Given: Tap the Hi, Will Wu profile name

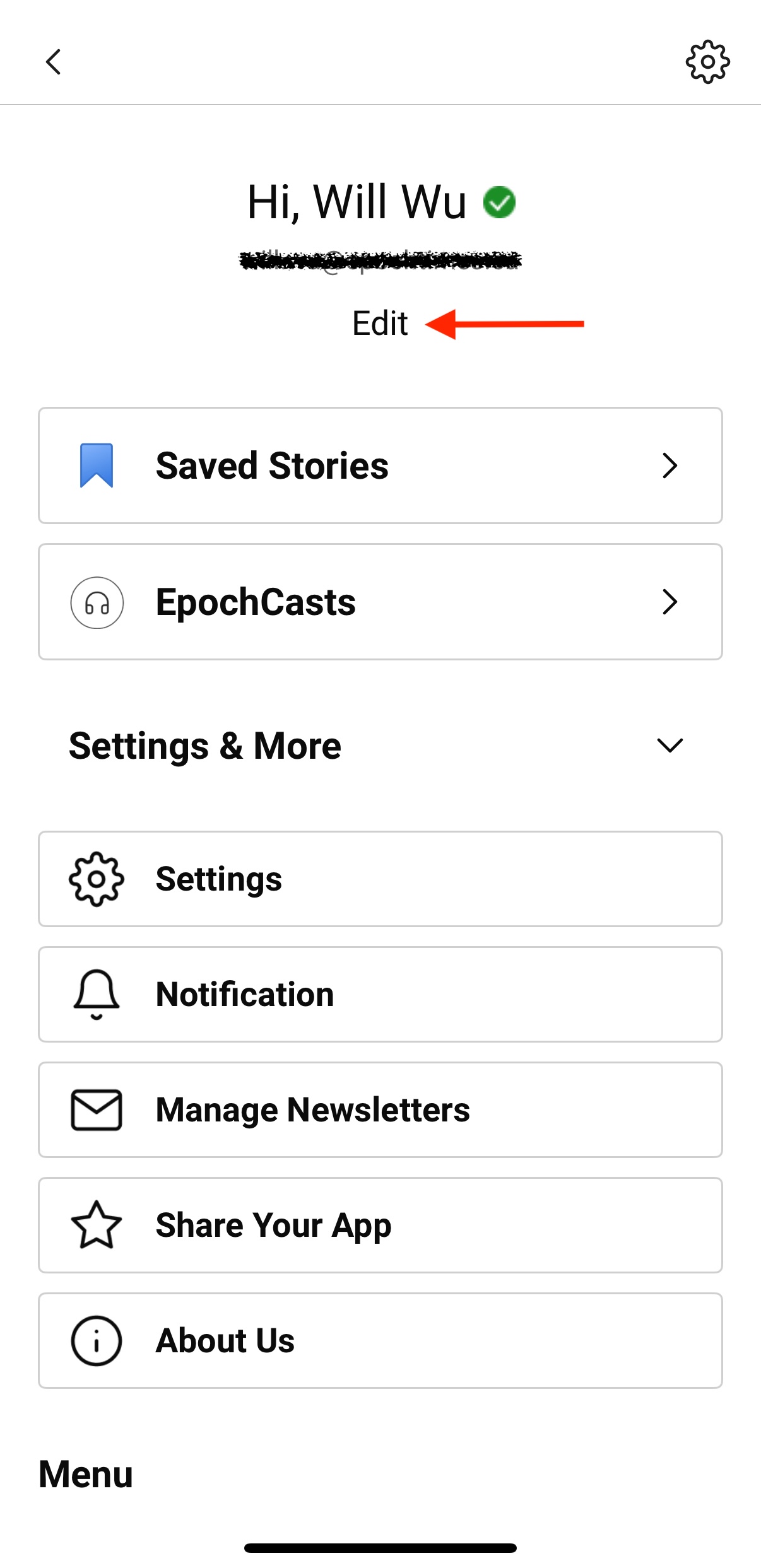Looking at the screenshot, I should (357, 202).
